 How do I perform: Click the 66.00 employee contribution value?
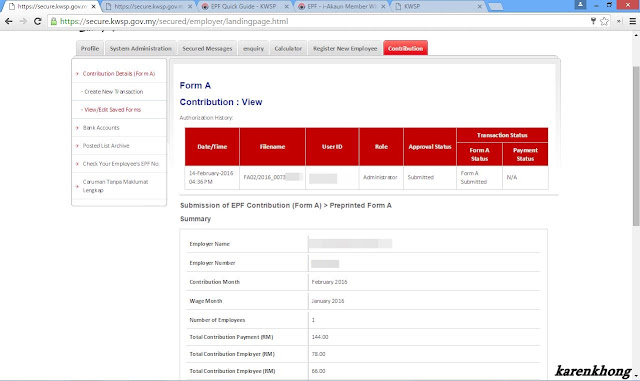pyautogui.click(x=318, y=371)
